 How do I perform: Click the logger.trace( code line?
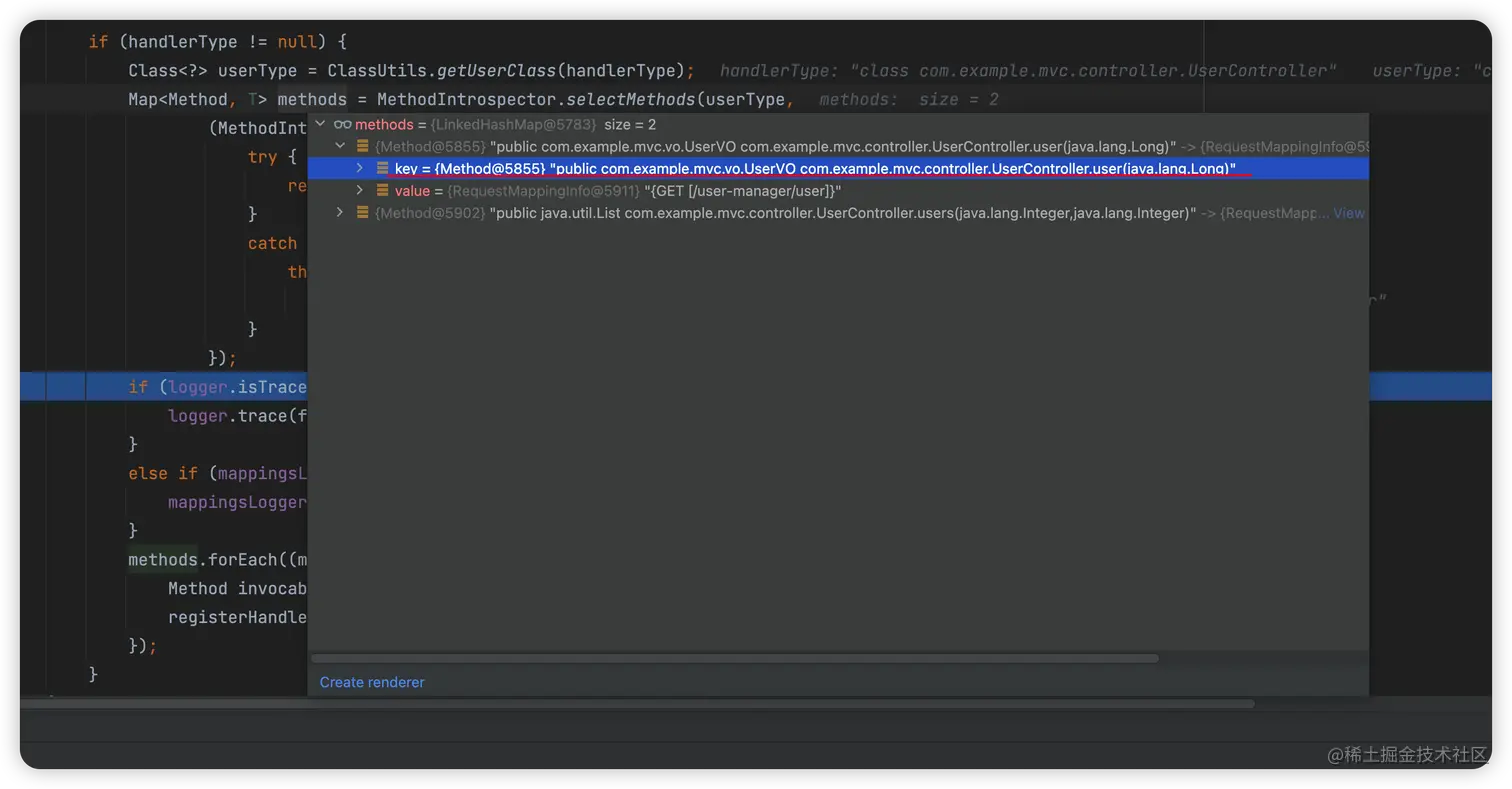[x=237, y=416]
